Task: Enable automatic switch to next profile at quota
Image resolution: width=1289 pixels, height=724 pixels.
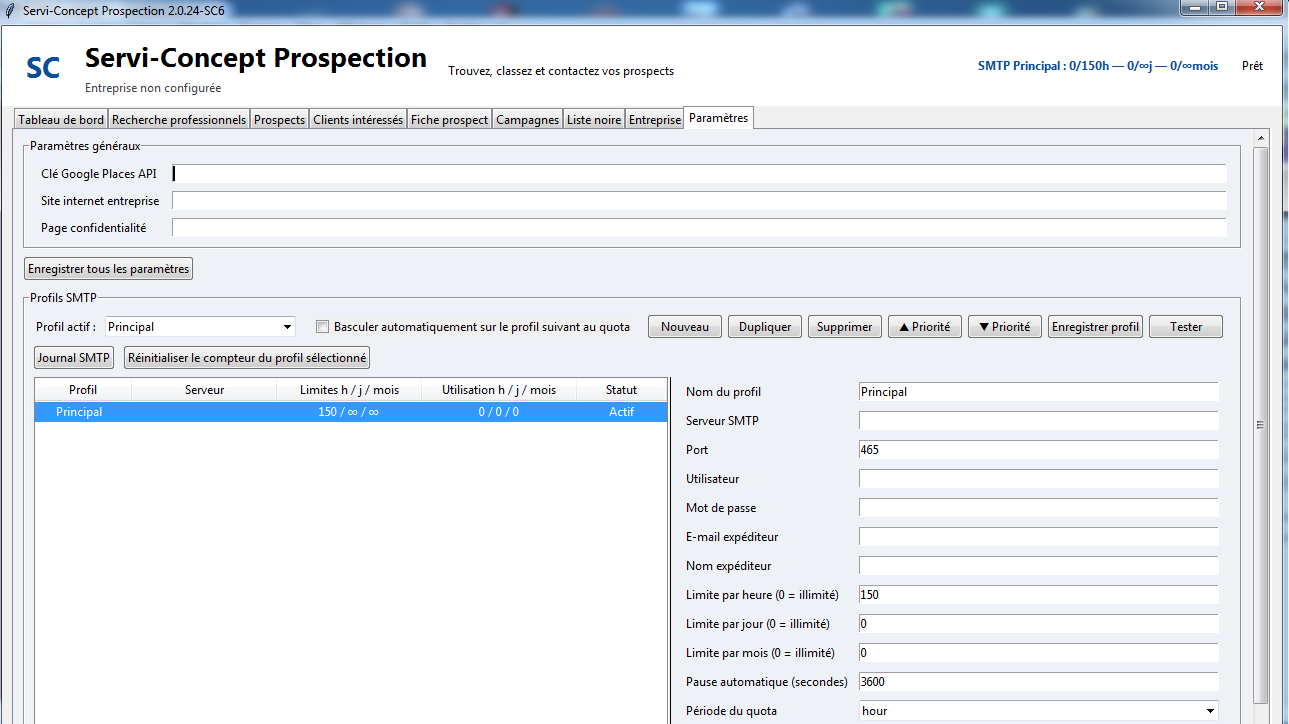Action: click(322, 327)
